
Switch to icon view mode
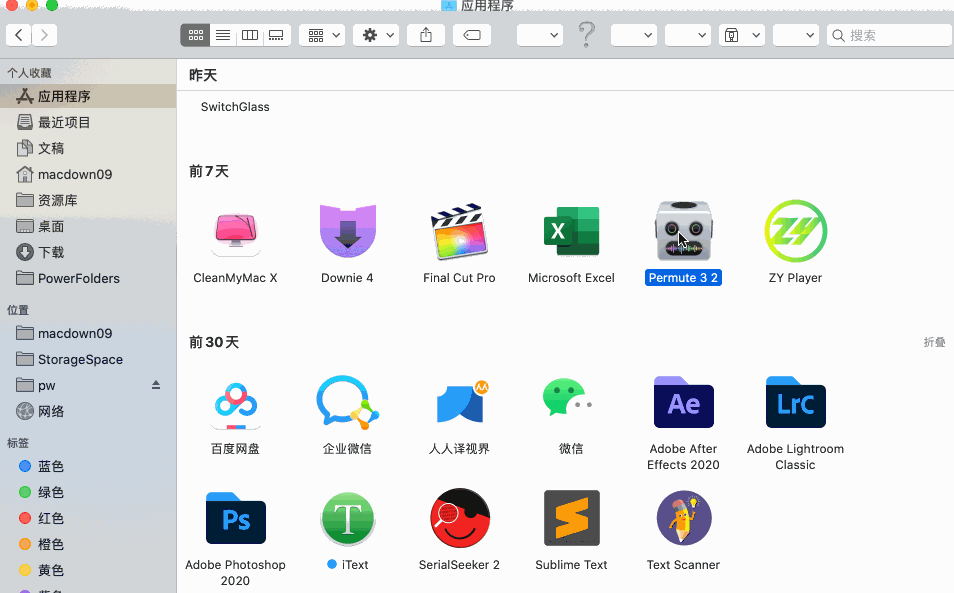tap(195, 35)
